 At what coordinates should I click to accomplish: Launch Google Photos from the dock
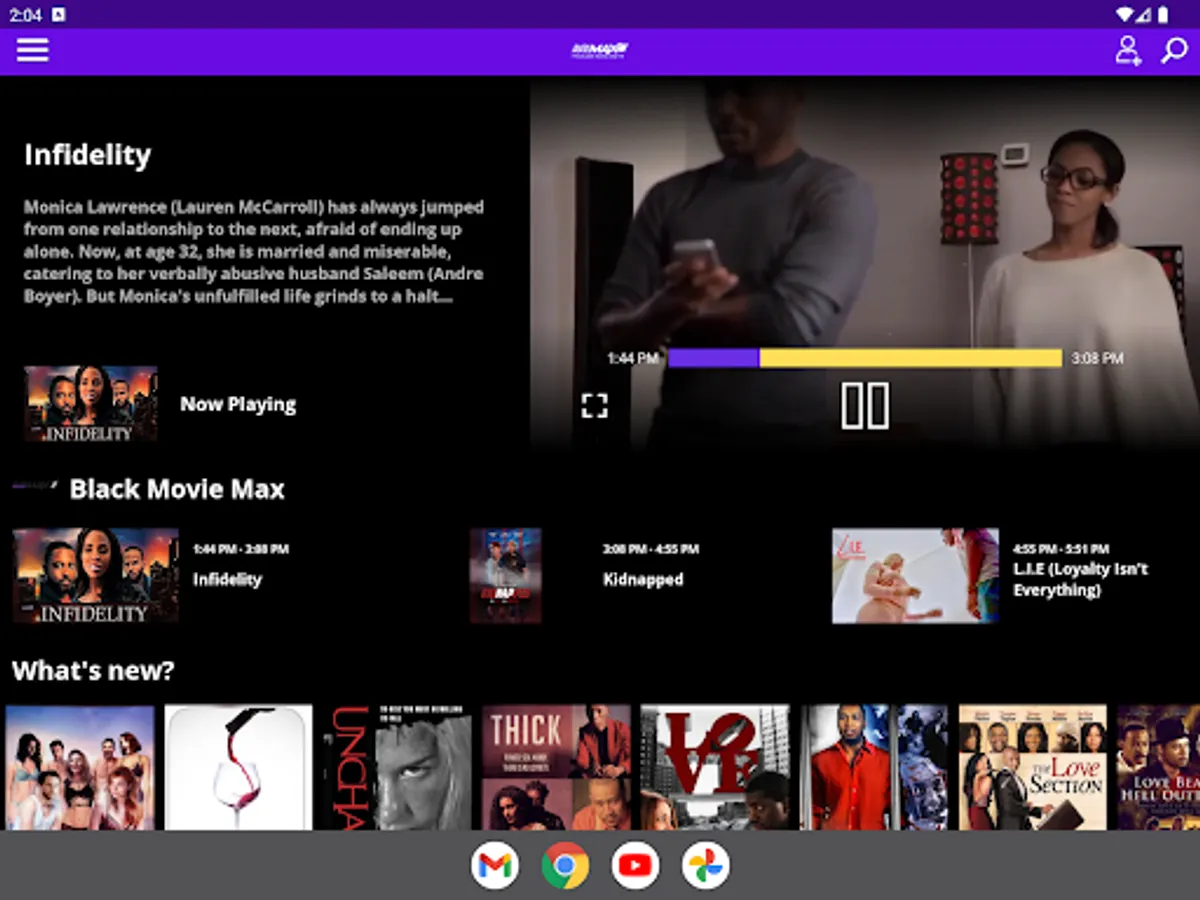(705, 866)
